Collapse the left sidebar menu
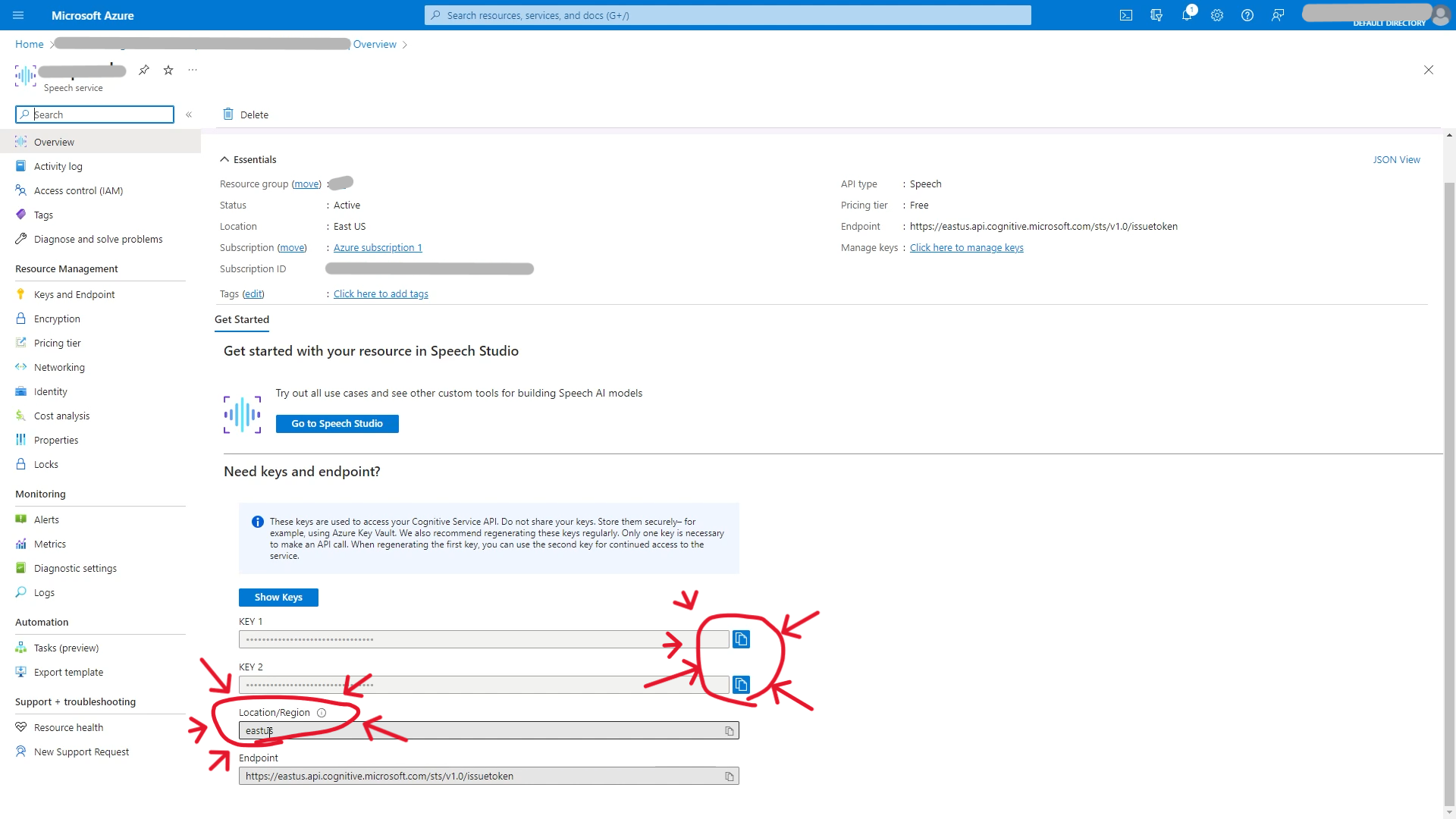 [189, 115]
